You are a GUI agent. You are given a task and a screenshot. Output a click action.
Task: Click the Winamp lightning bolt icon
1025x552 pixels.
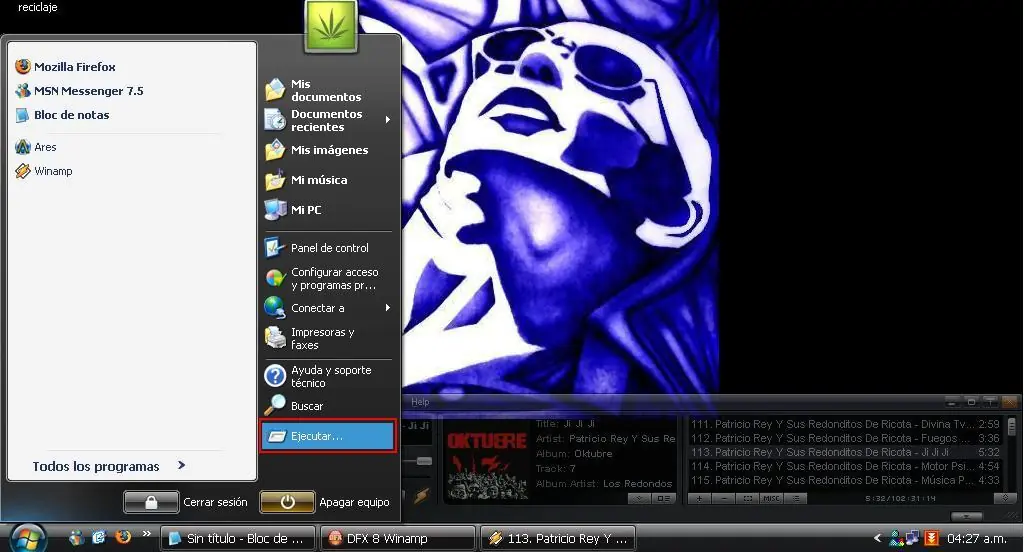(x=422, y=496)
